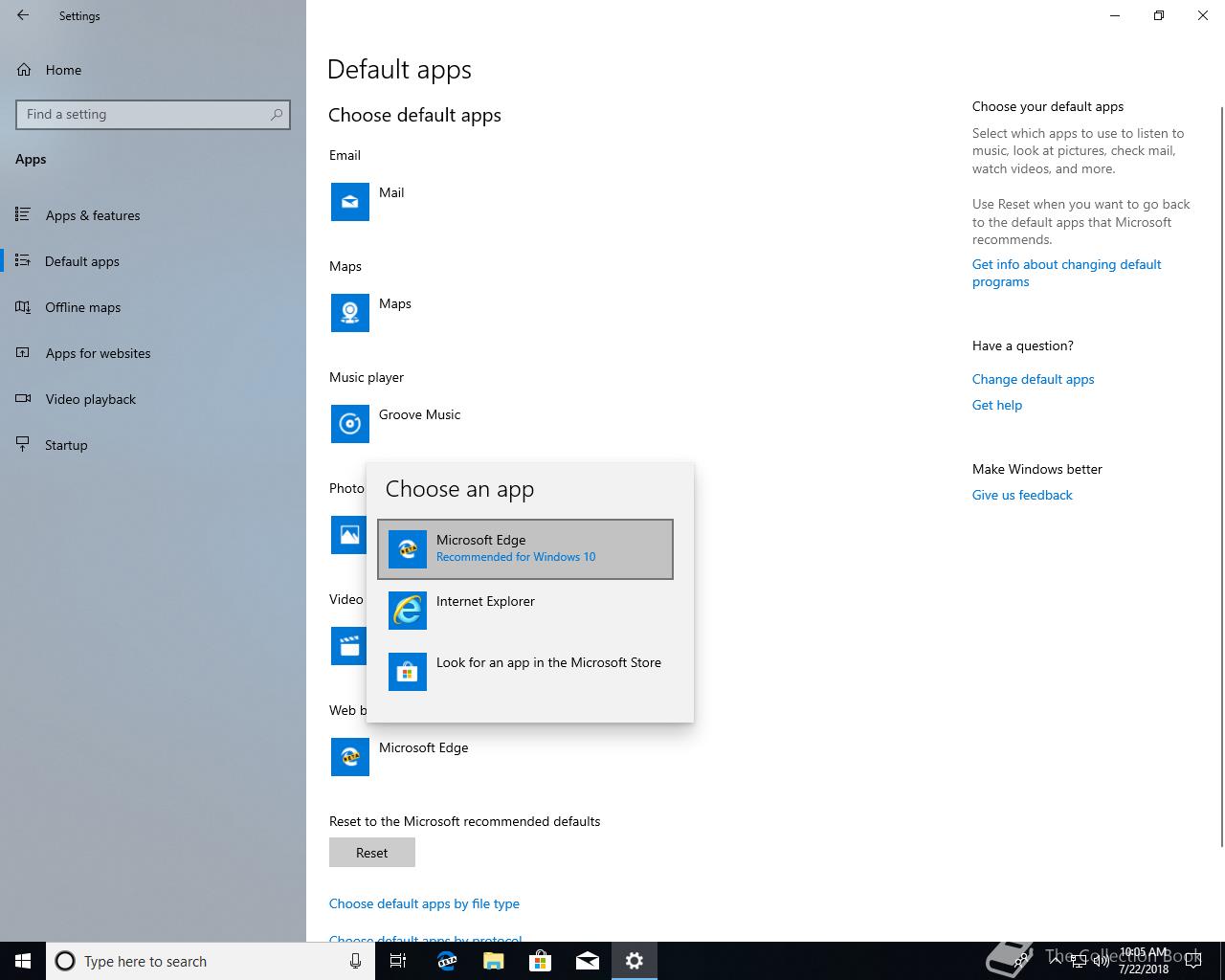The height and width of the screenshot is (980, 1225).
Task: Click the Groove Music label
Action: click(419, 414)
